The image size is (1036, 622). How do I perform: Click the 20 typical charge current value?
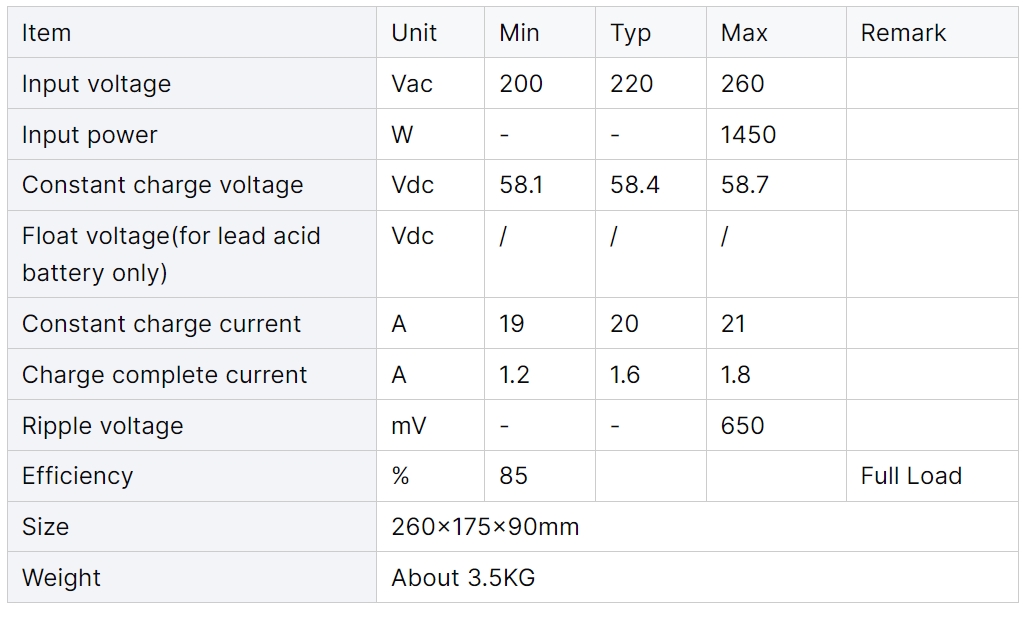click(624, 324)
